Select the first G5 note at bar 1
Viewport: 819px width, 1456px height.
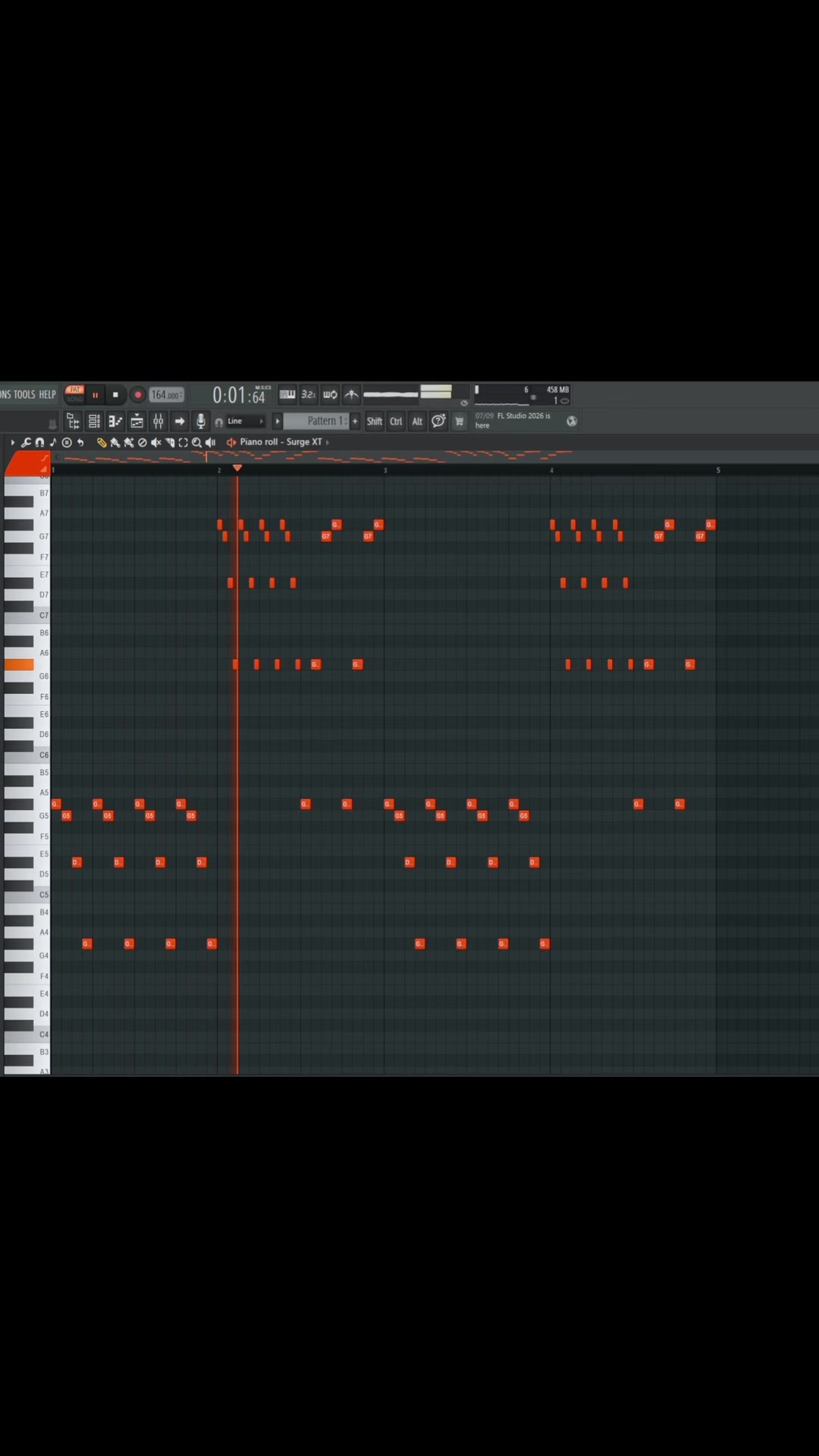[66, 816]
